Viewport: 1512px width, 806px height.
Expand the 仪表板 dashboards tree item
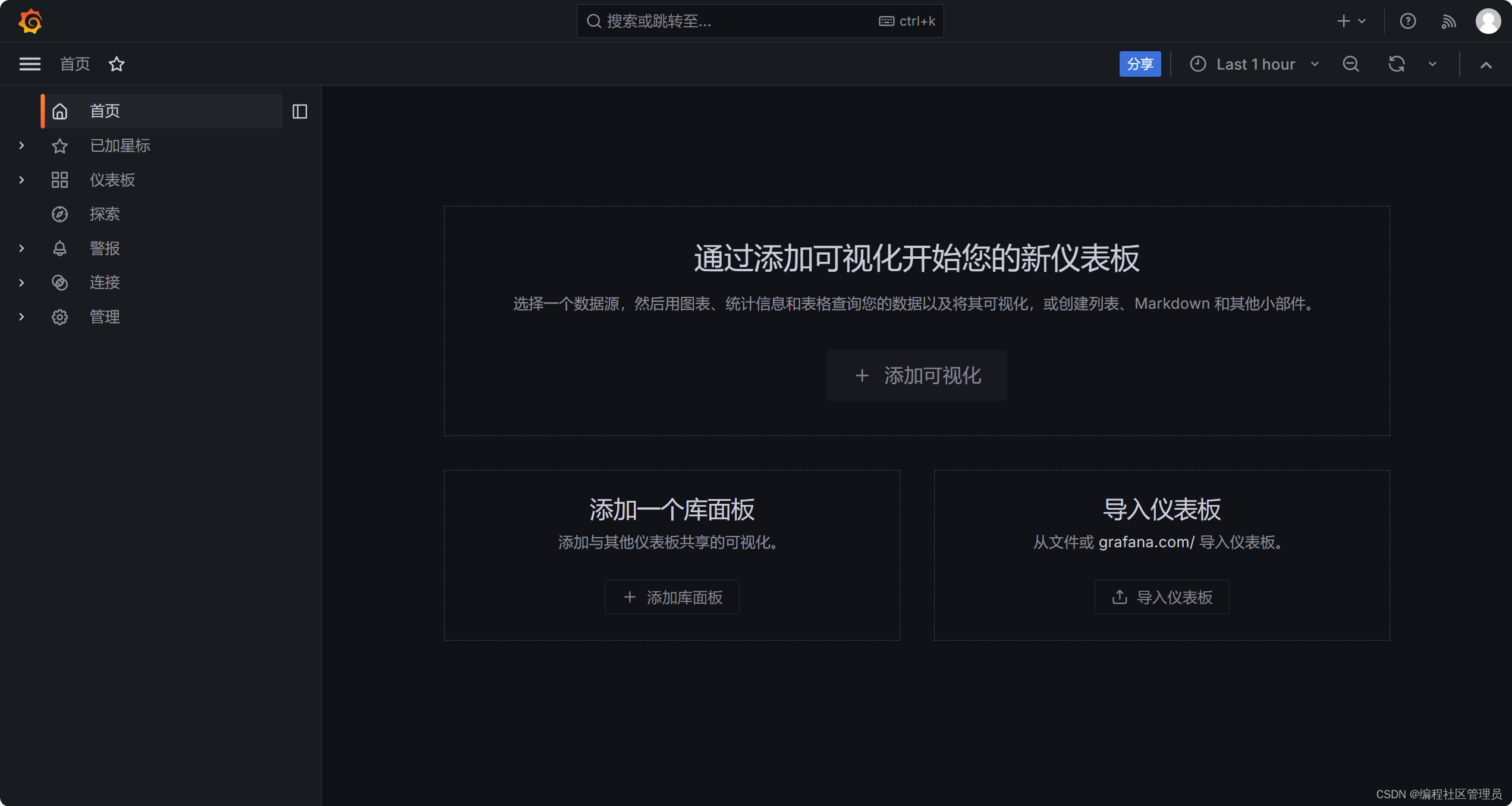click(22, 180)
